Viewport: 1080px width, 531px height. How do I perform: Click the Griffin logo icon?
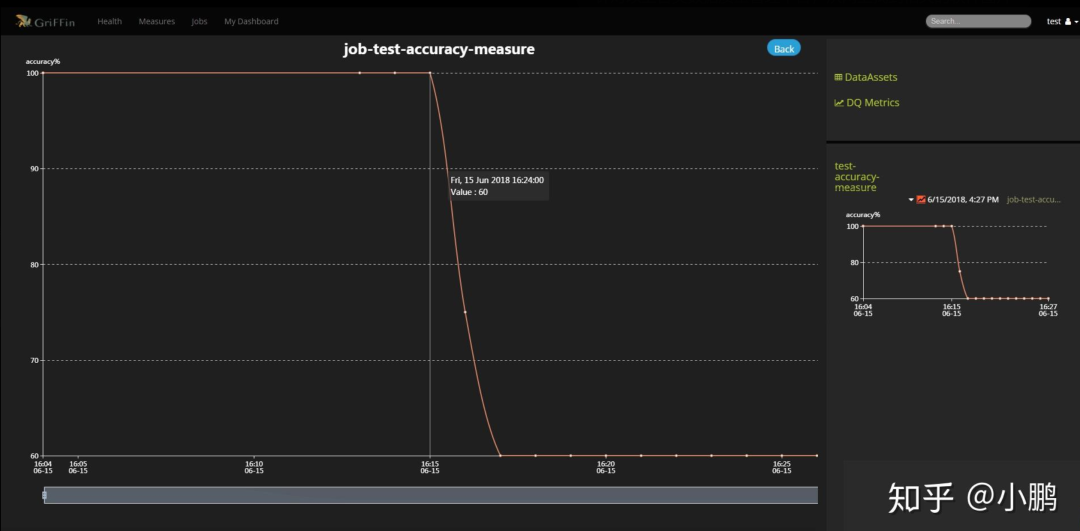23,20
